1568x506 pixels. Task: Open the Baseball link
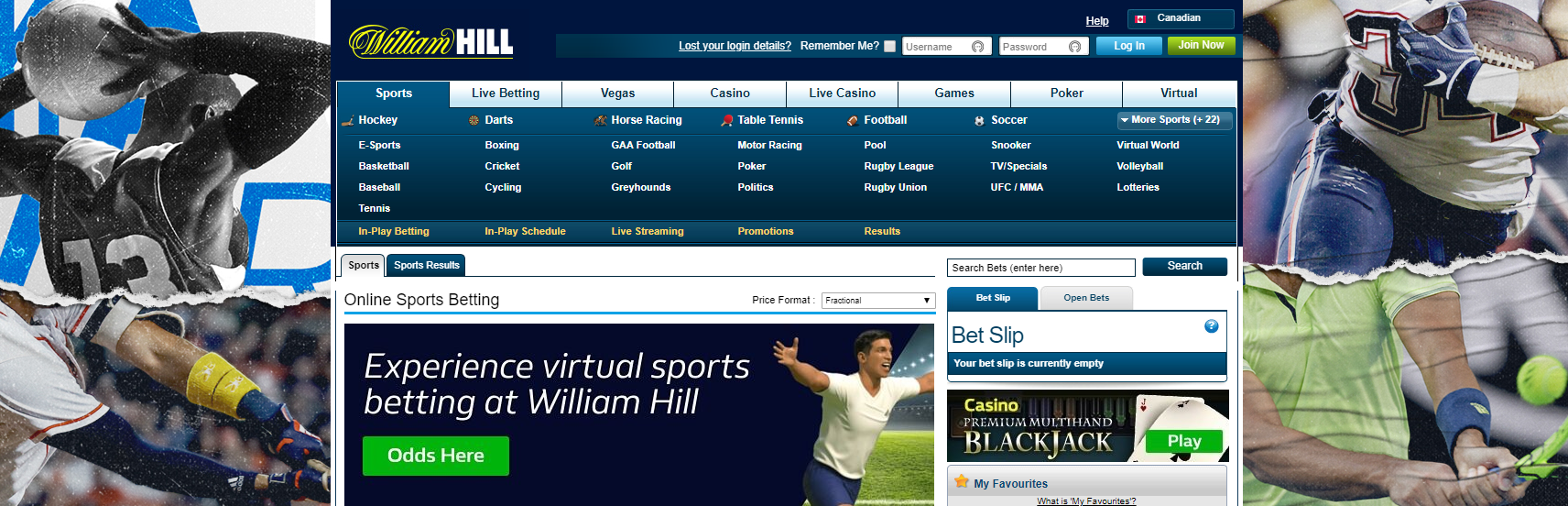(x=379, y=187)
